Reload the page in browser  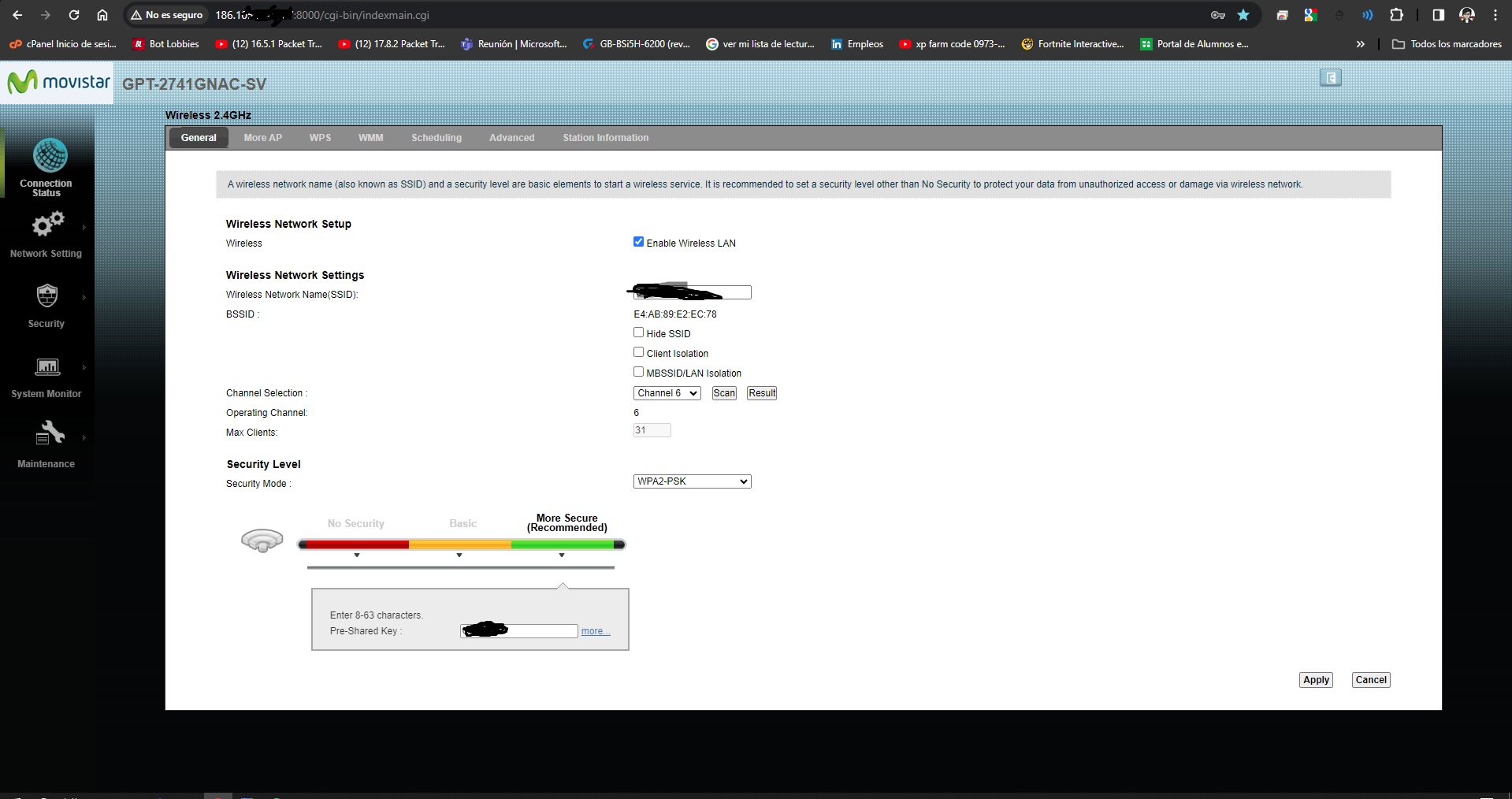74,15
